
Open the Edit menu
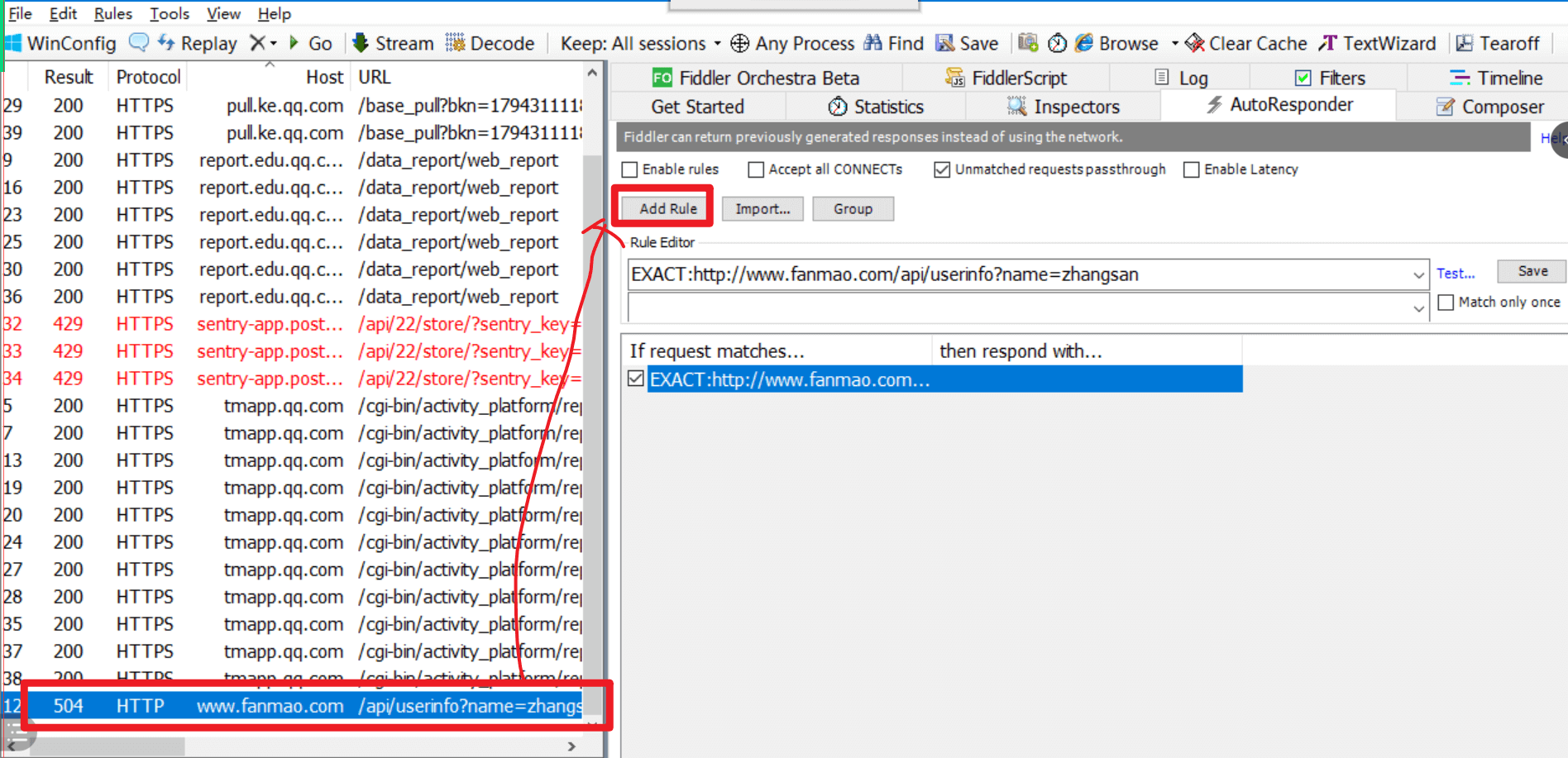[x=63, y=13]
